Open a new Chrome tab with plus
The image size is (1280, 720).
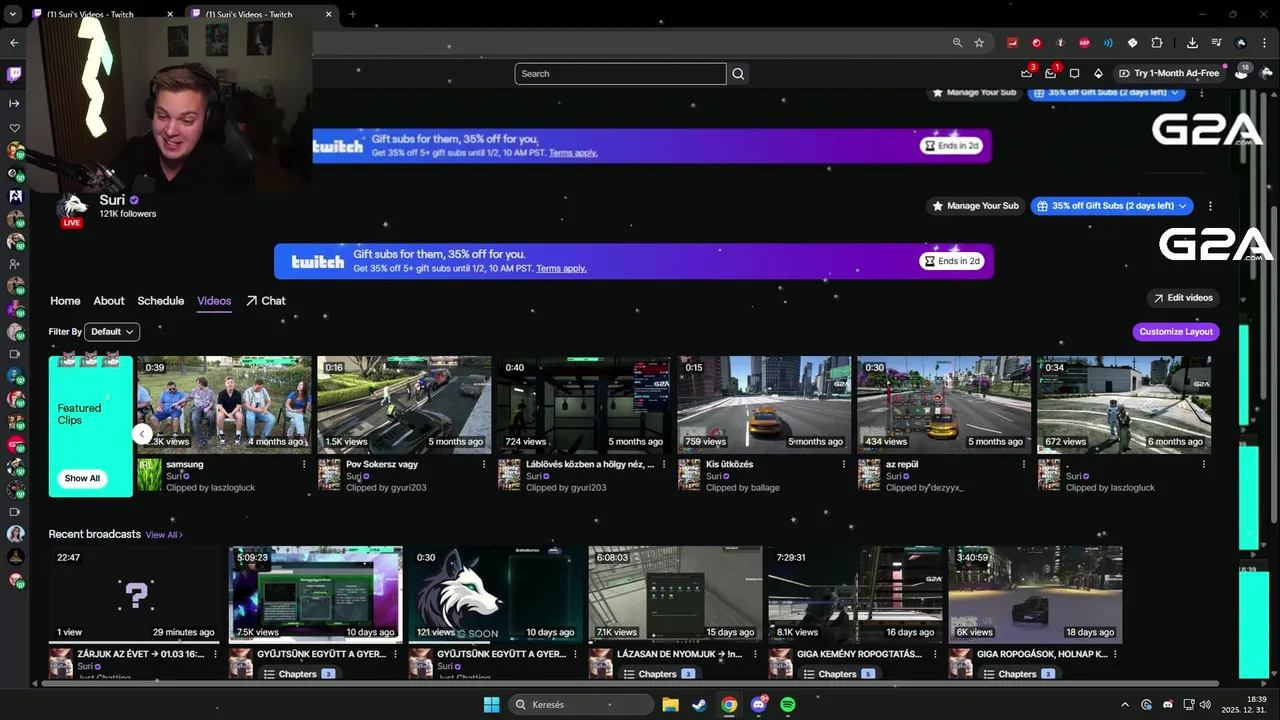click(352, 14)
